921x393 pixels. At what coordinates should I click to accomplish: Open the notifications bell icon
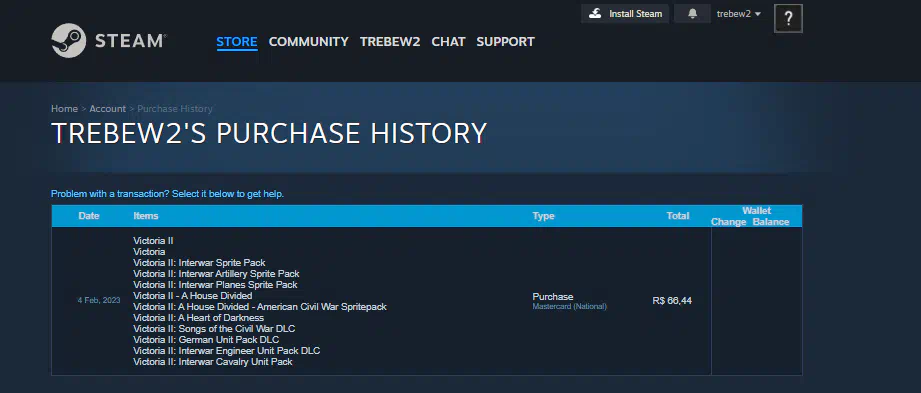(x=693, y=14)
